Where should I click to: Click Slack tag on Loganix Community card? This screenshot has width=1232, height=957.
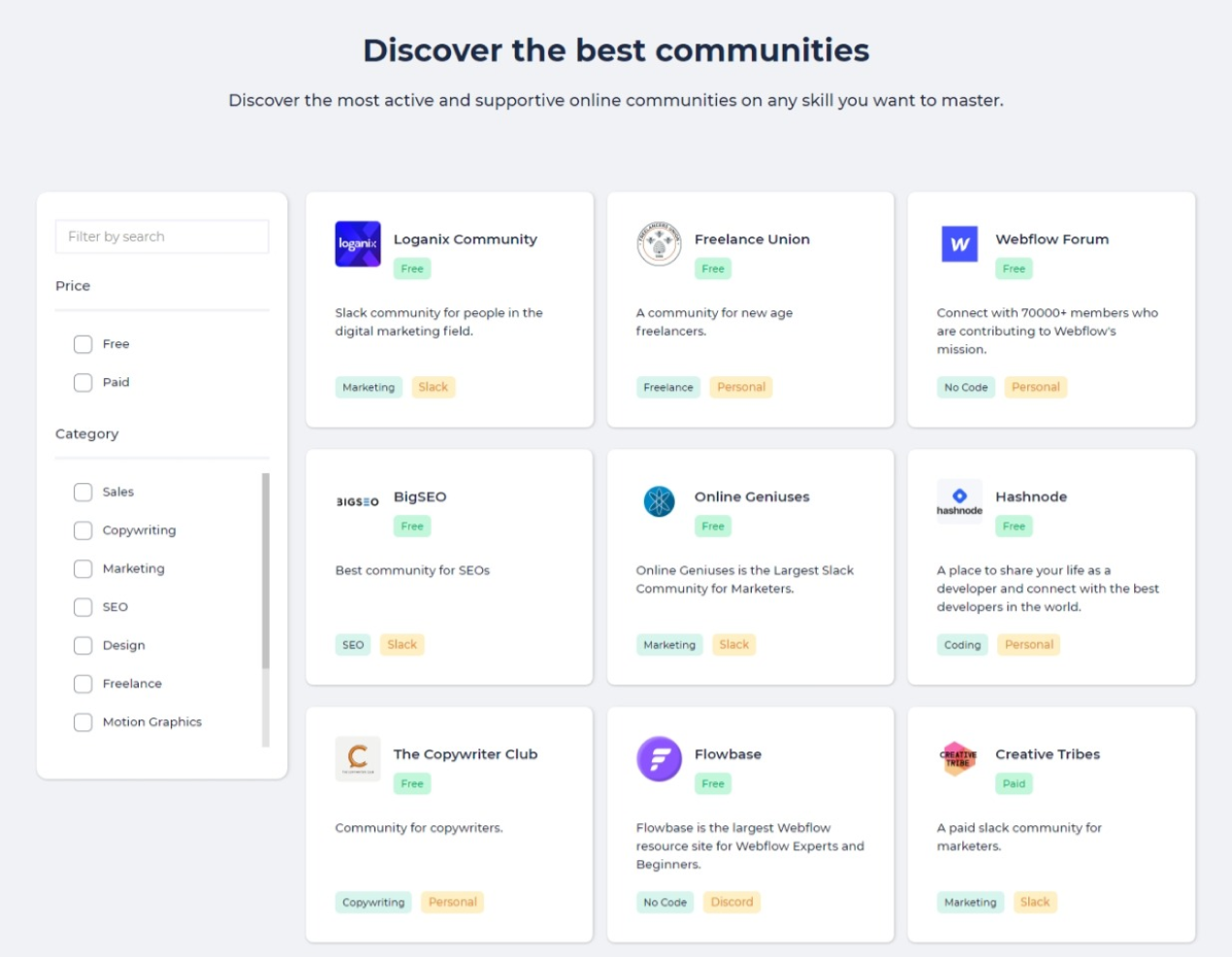click(x=434, y=387)
